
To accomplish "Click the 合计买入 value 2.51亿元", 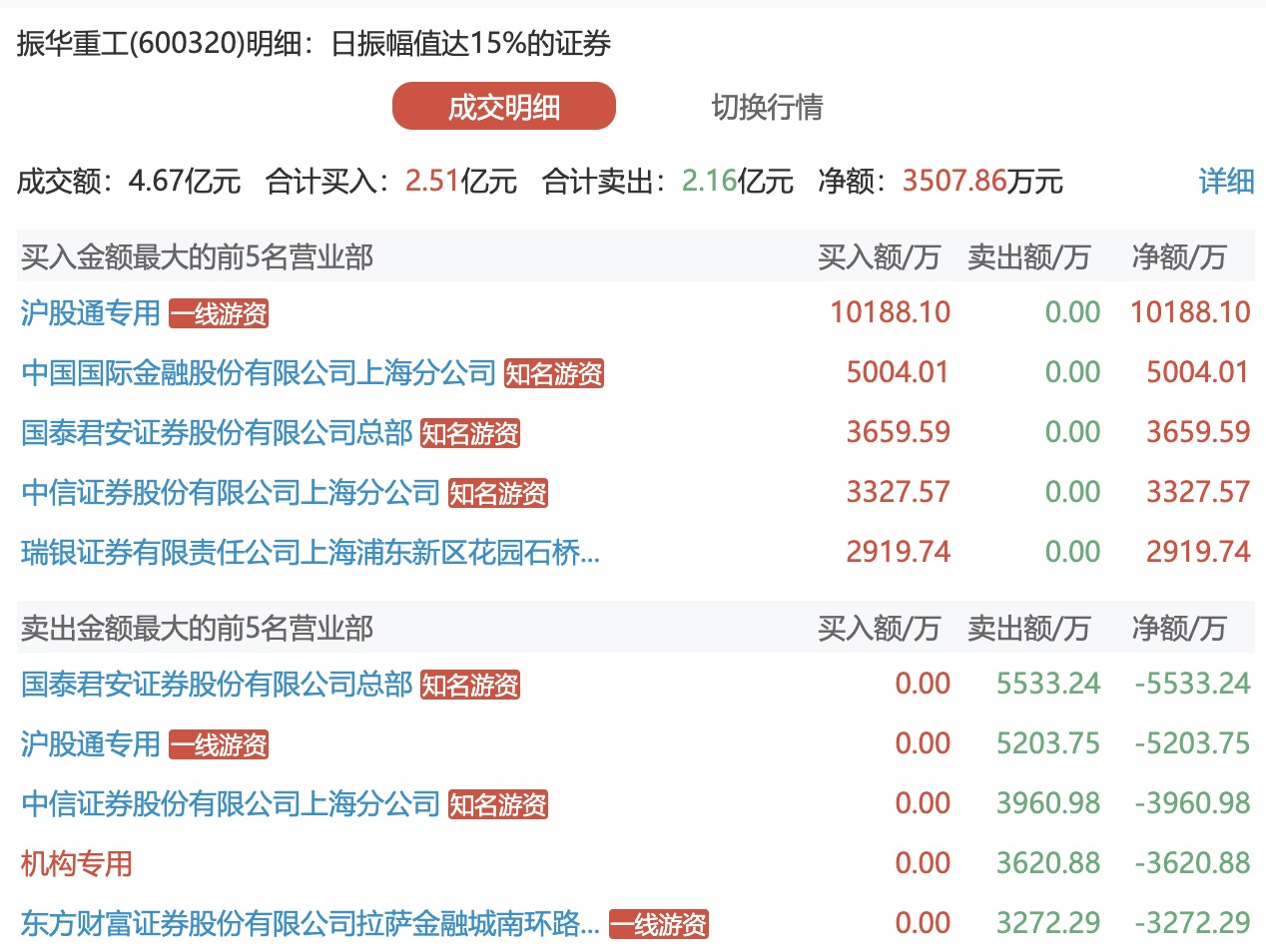I will (x=461, y=182).
